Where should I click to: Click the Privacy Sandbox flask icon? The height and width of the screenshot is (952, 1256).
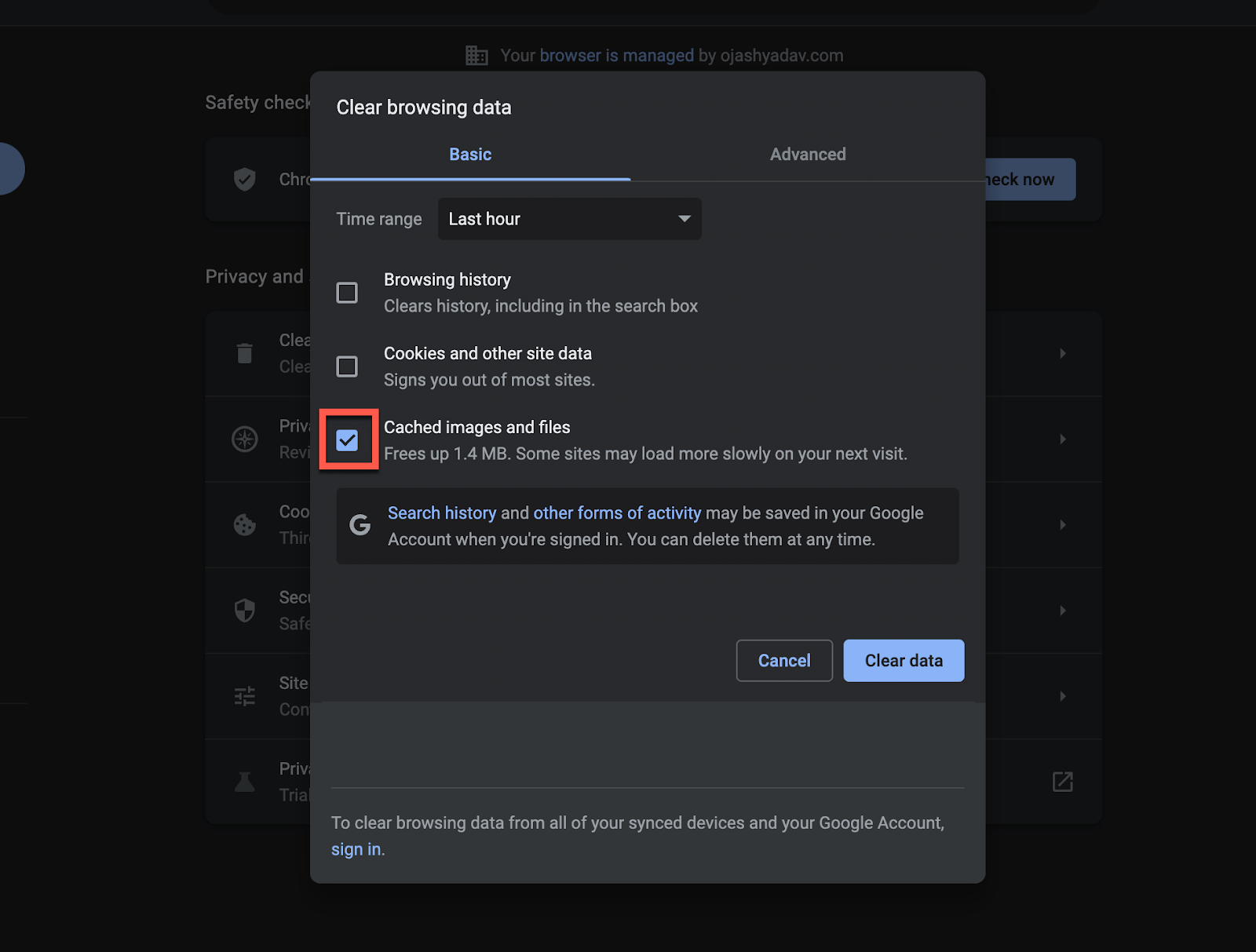click(x=245, y=782)
